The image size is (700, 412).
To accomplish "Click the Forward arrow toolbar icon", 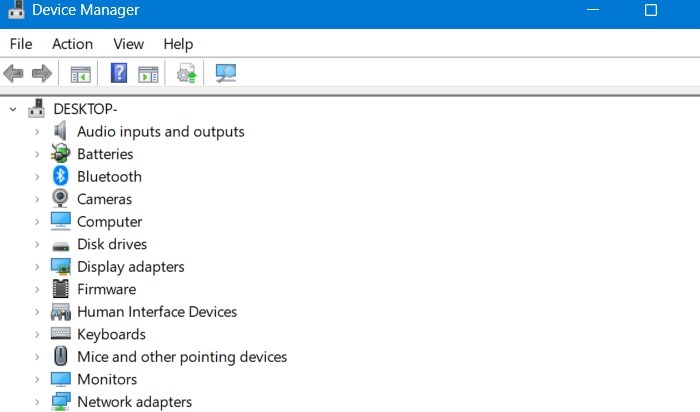I will point(42,73).
